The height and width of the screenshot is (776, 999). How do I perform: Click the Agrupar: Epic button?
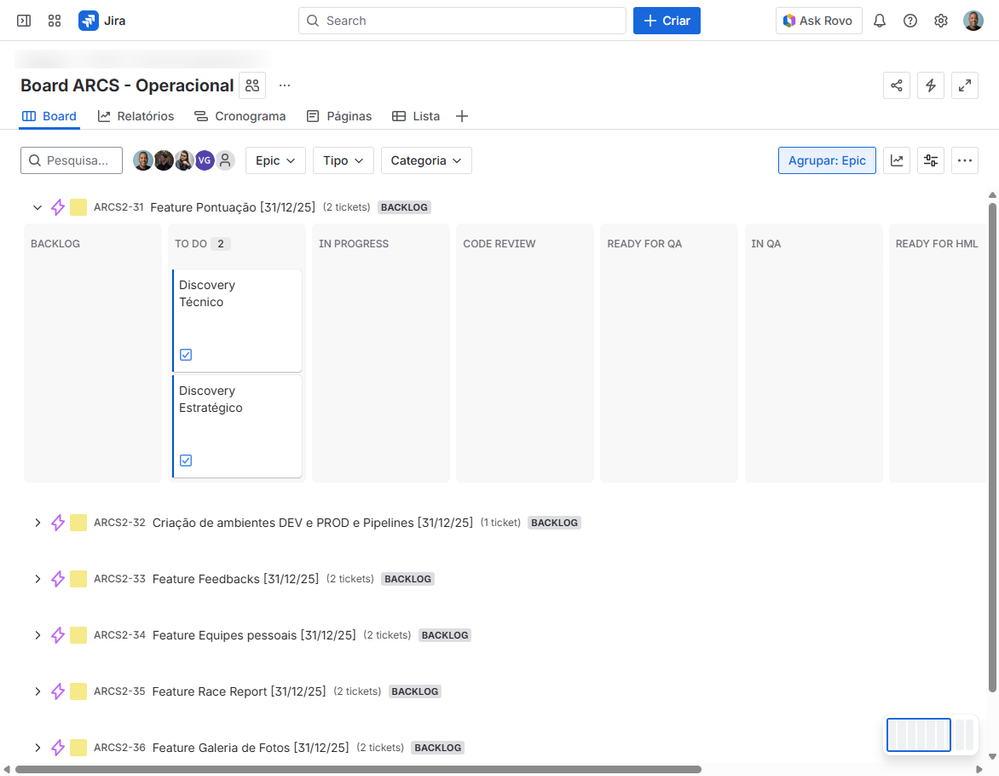coord(827,160)
